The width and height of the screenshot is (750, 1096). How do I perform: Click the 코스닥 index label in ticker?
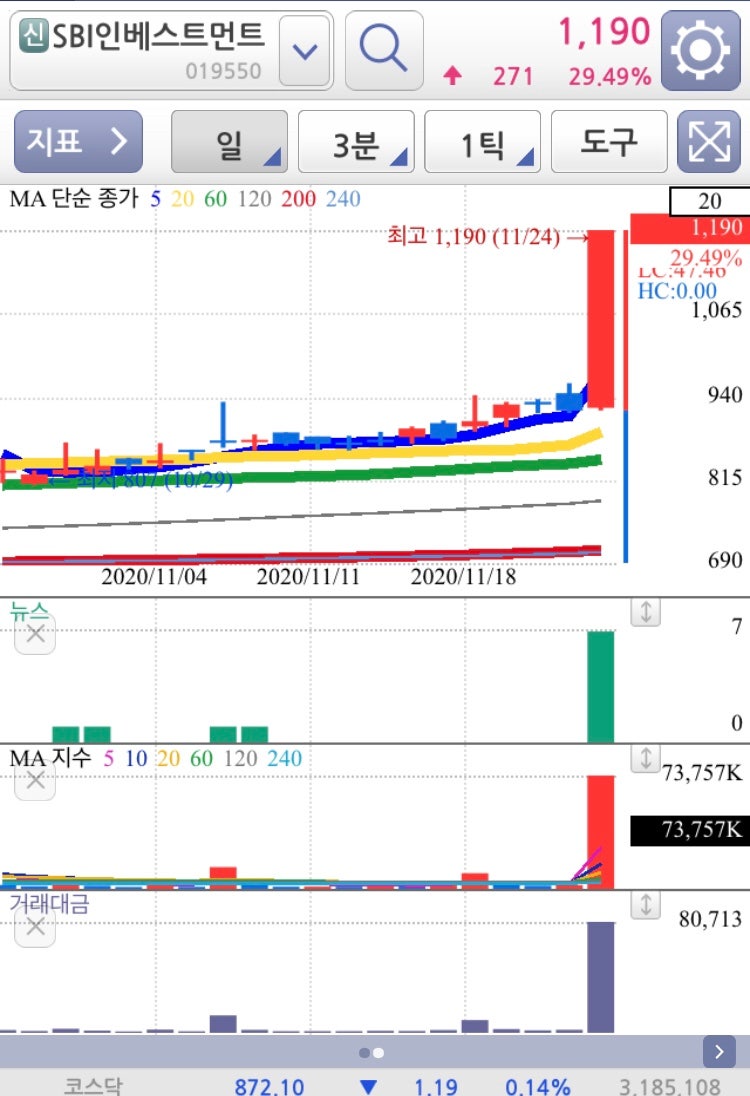[93, 1086]
